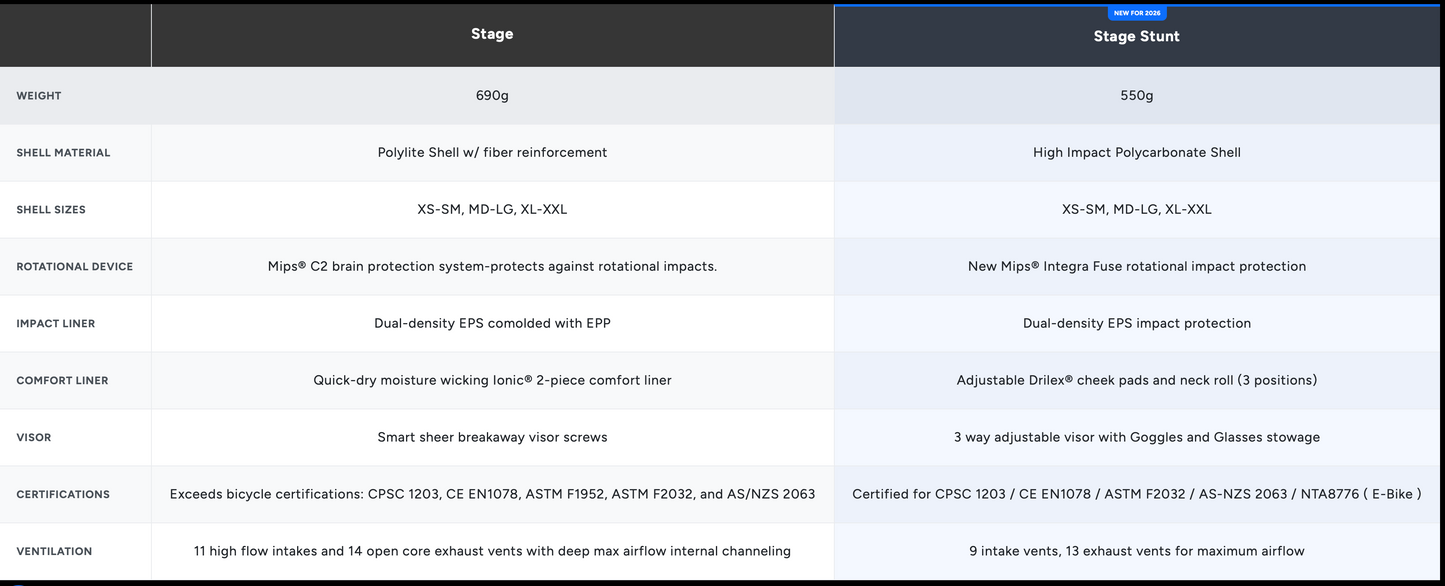Click the VENTILATION row label
The image size is (1445, 586).
click(54, 552)
